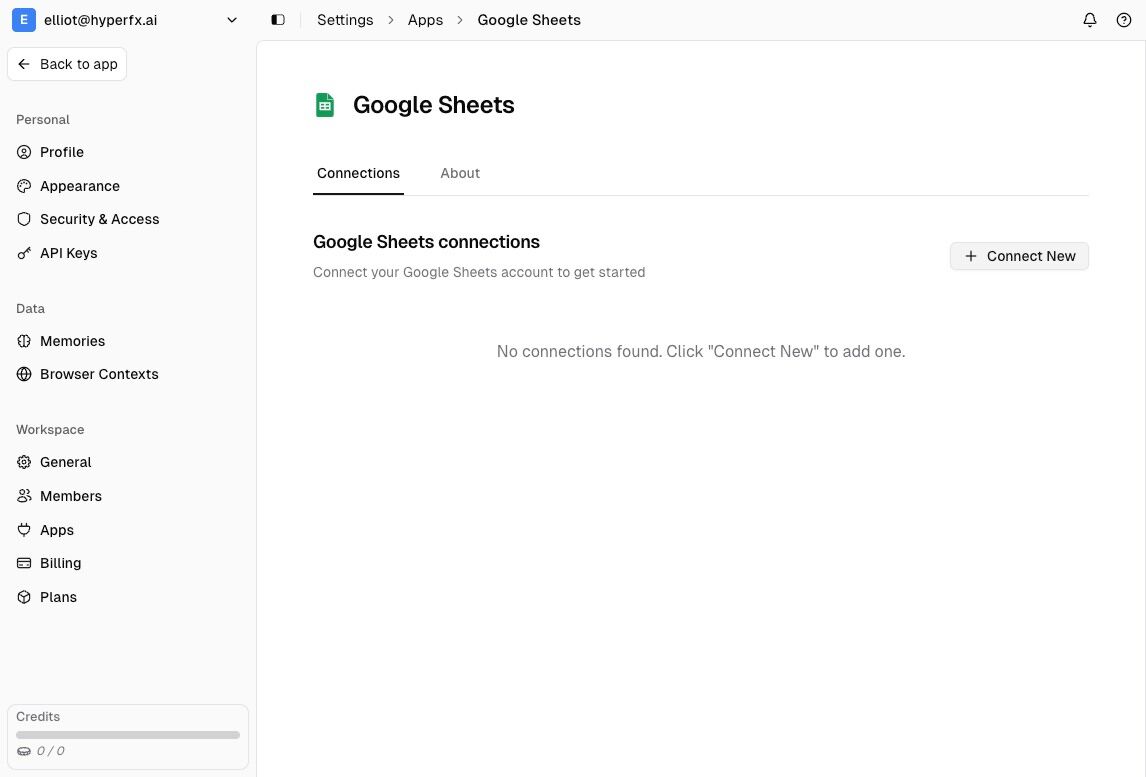Click the Connect New button
The height and width of the screenshot is (777, 1146).
1019,256
